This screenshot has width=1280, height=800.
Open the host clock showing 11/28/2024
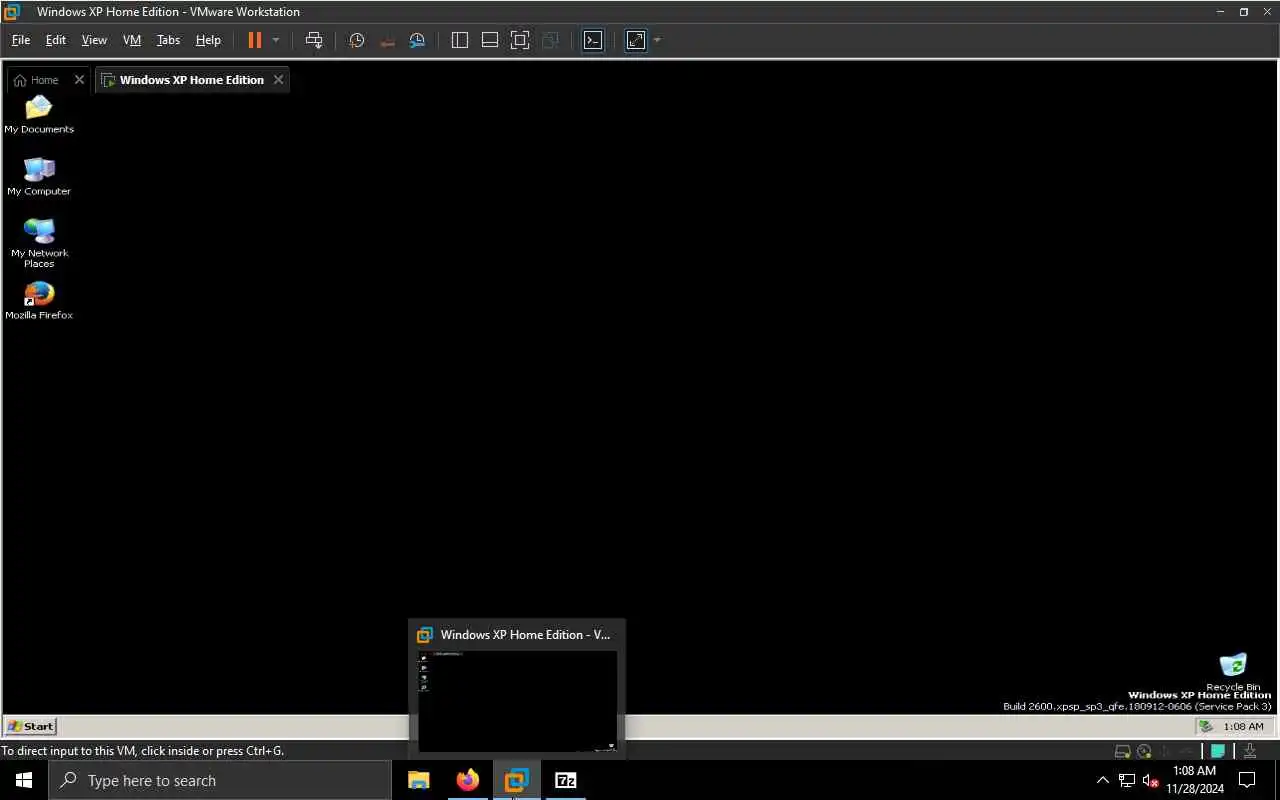[x=1194, y=780]
